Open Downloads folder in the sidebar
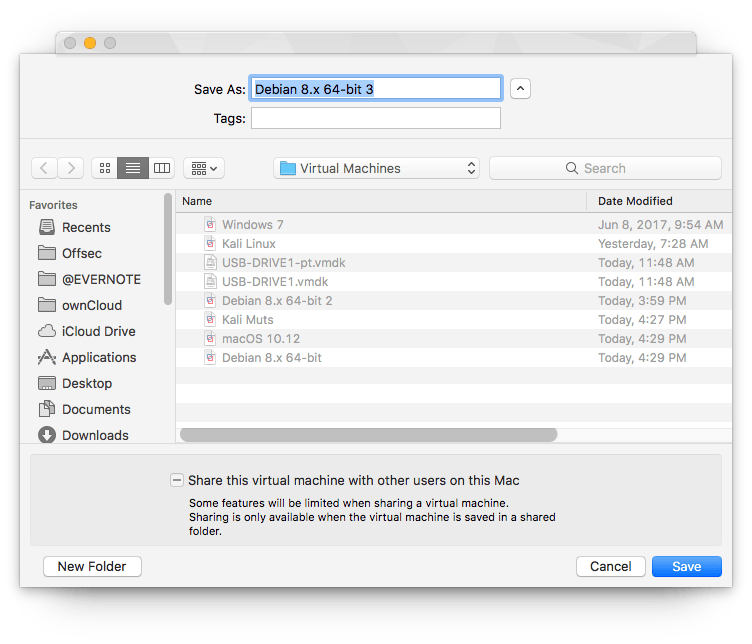Image resolution: width=752 pixels, height=644 pixels. 94,435
